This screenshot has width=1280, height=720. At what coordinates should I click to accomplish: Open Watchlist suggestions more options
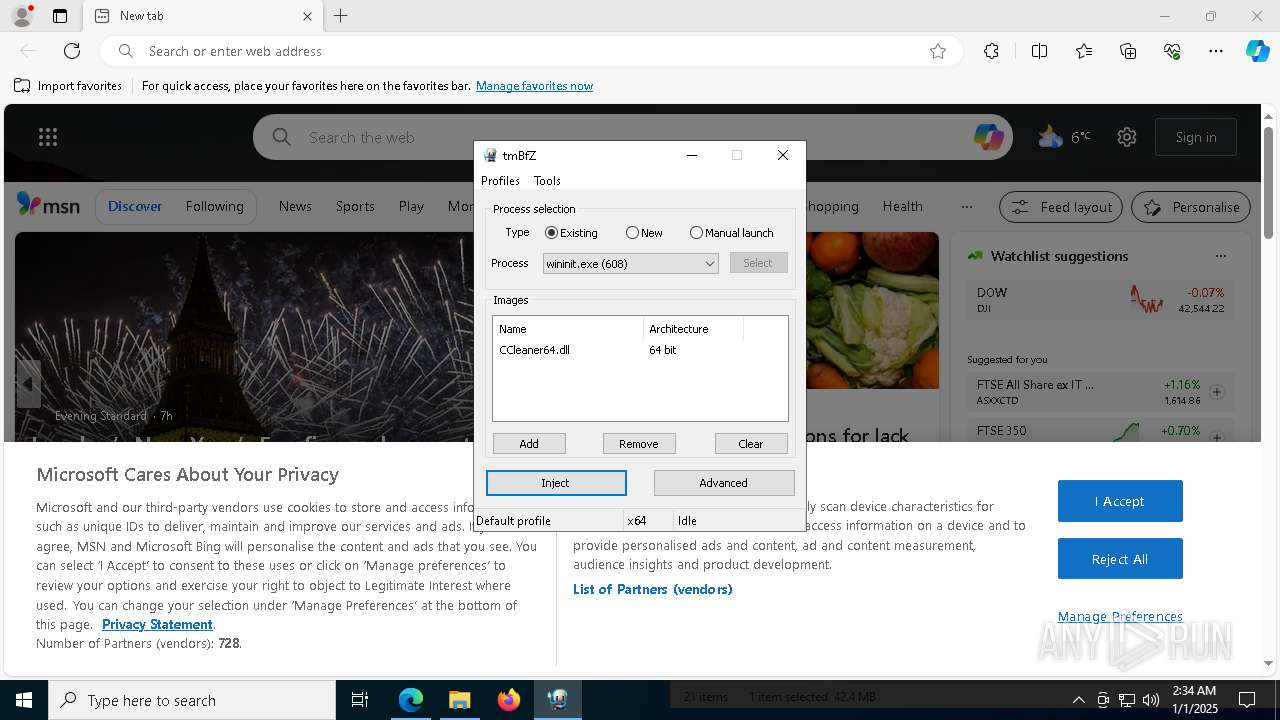1220,256
